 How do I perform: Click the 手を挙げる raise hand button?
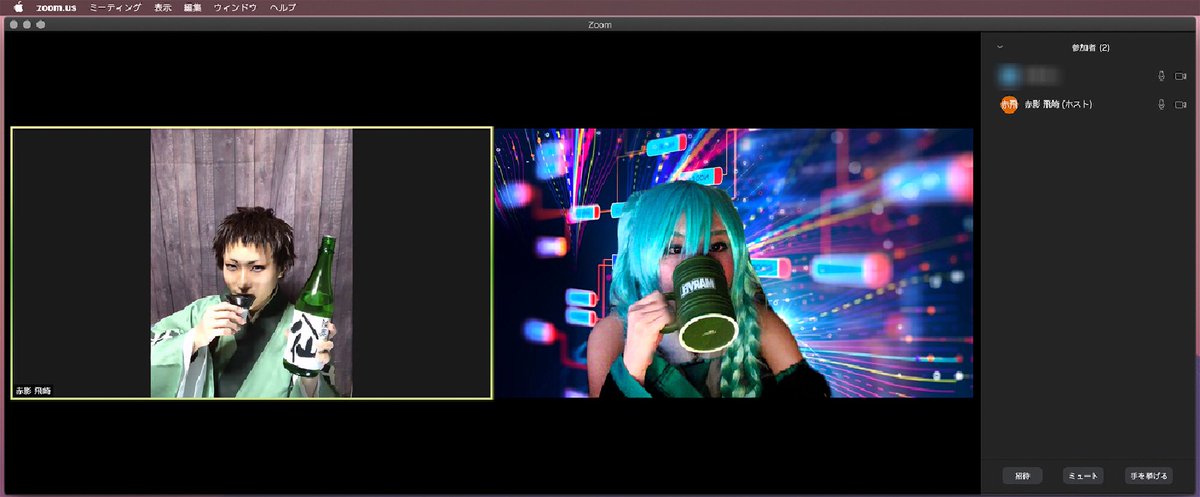point(1147,476)
